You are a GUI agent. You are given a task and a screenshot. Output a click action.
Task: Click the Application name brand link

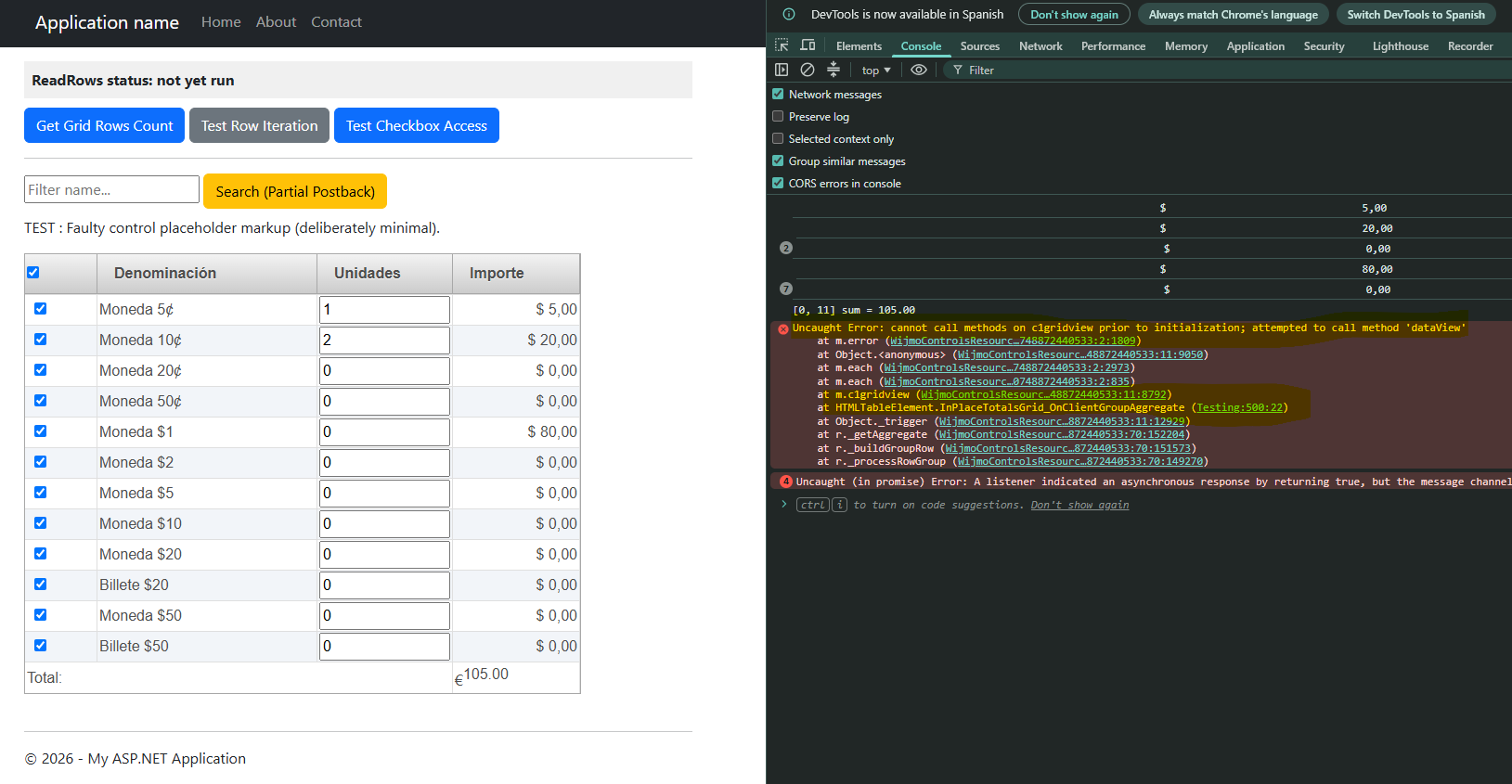(107, 22)
